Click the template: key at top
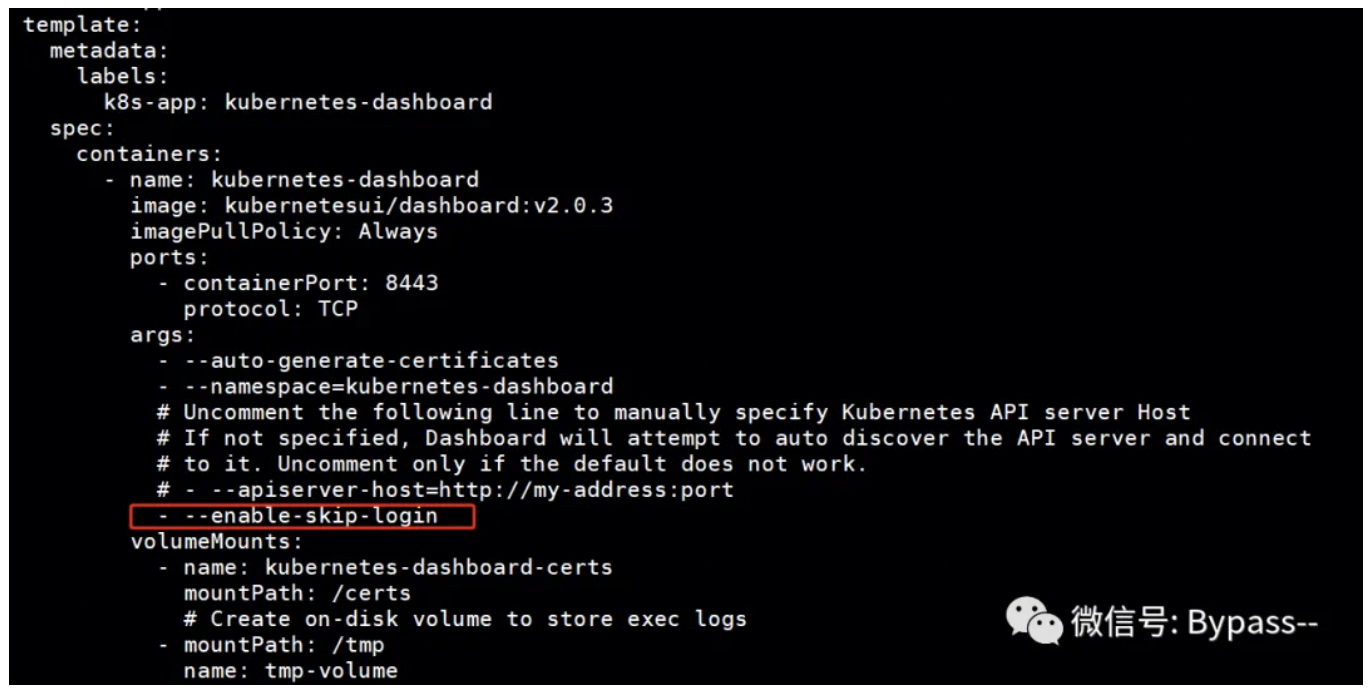Image resolution: width=1368 pixels, height=690 pixels. pyautogui.click(x=83, y=24)
